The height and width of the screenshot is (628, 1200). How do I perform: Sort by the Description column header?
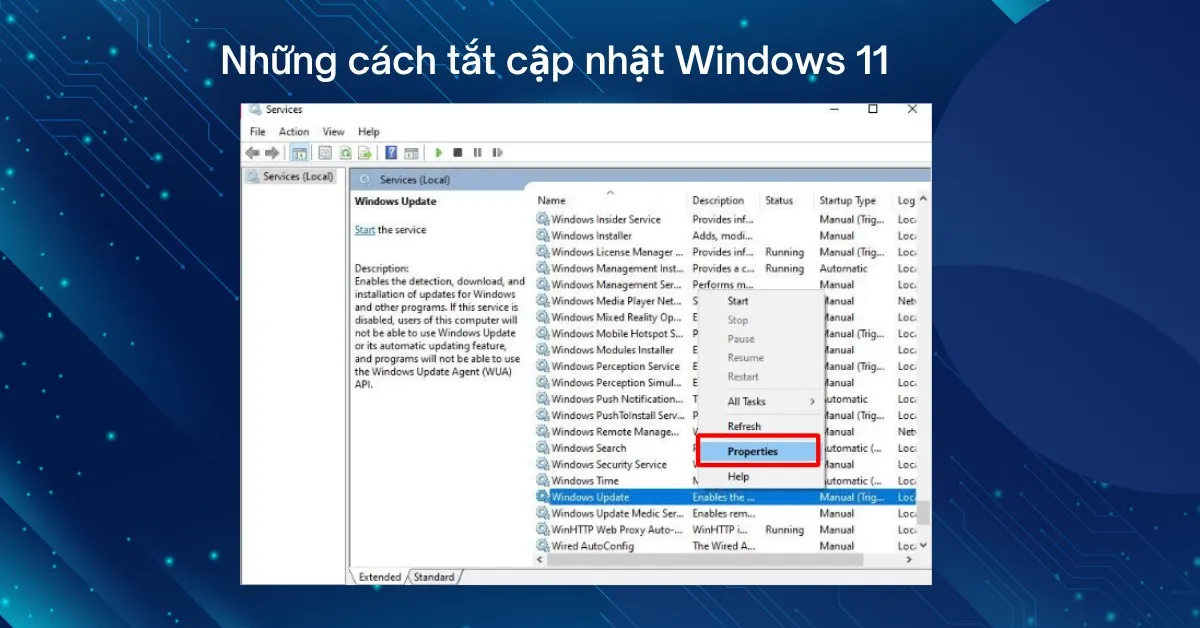coord(723,200)
